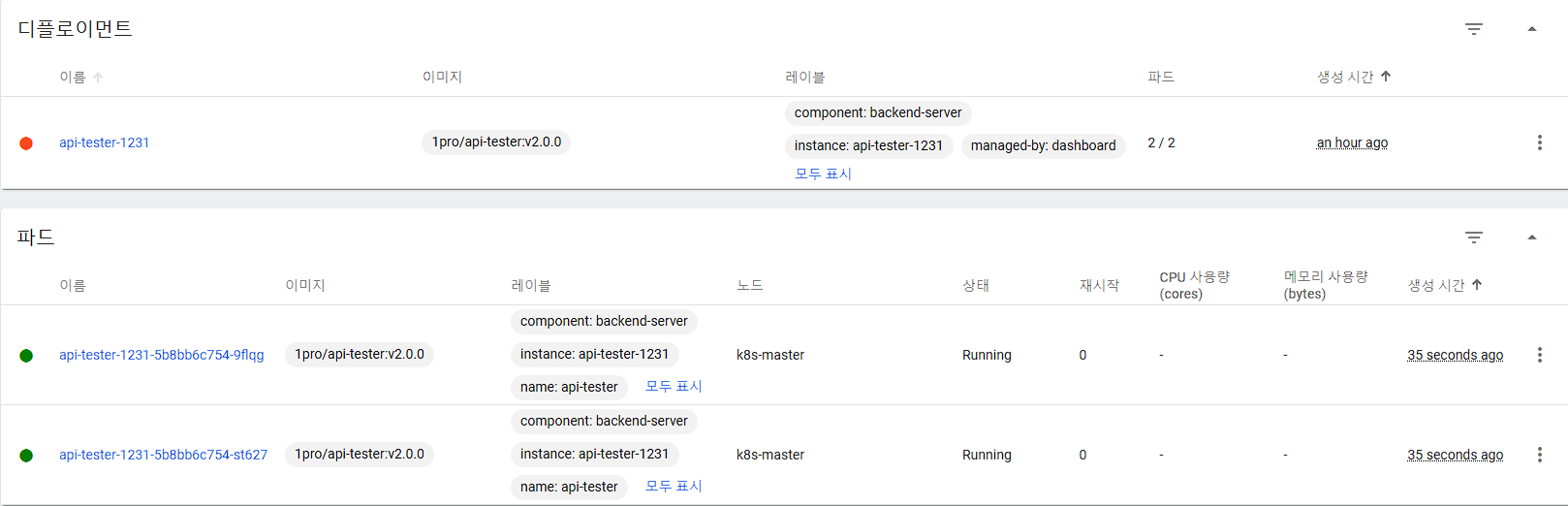Viewport: 1568px width, 506px height.
Task: Show all labels for the deployment
Action: coord(823,174)
